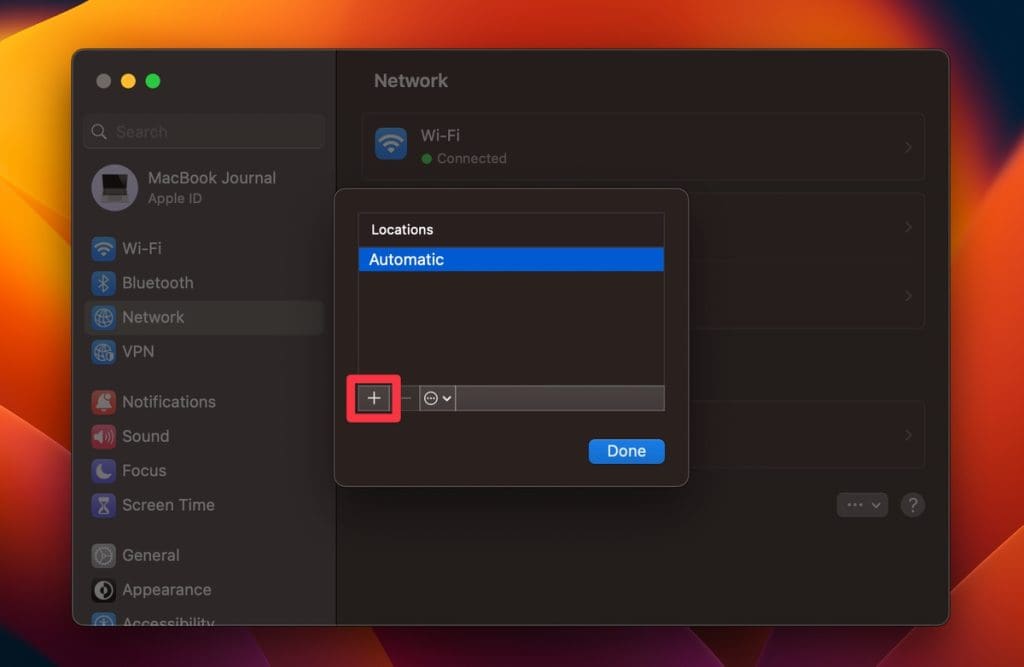This screenshot has height=667, width=1024.
Task: Open Notifications settings
Action: (204, 402)
